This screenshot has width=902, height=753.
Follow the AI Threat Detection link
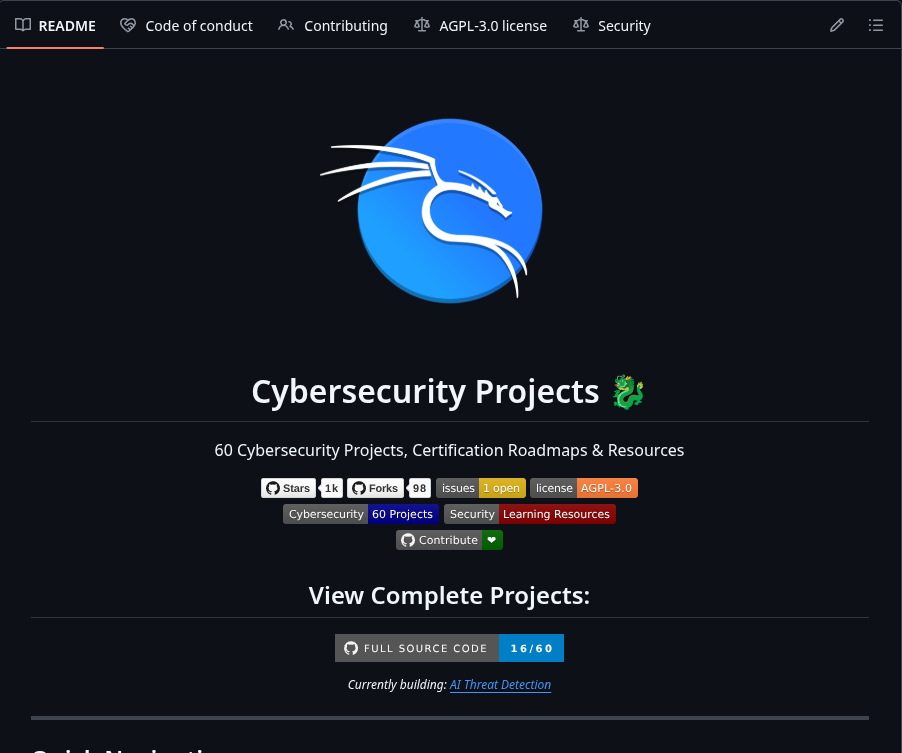point(500,684)
